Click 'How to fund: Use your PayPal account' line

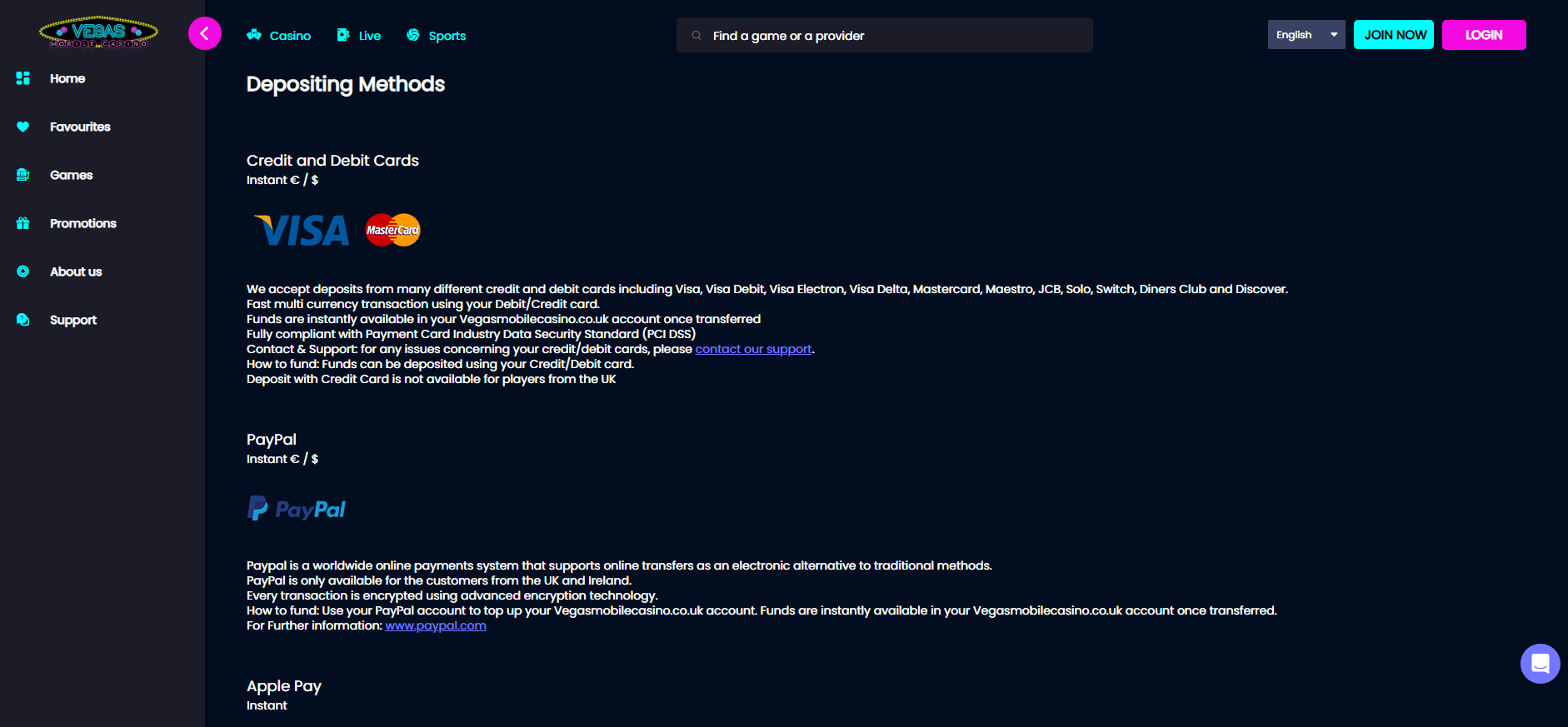tap(762, 610)
